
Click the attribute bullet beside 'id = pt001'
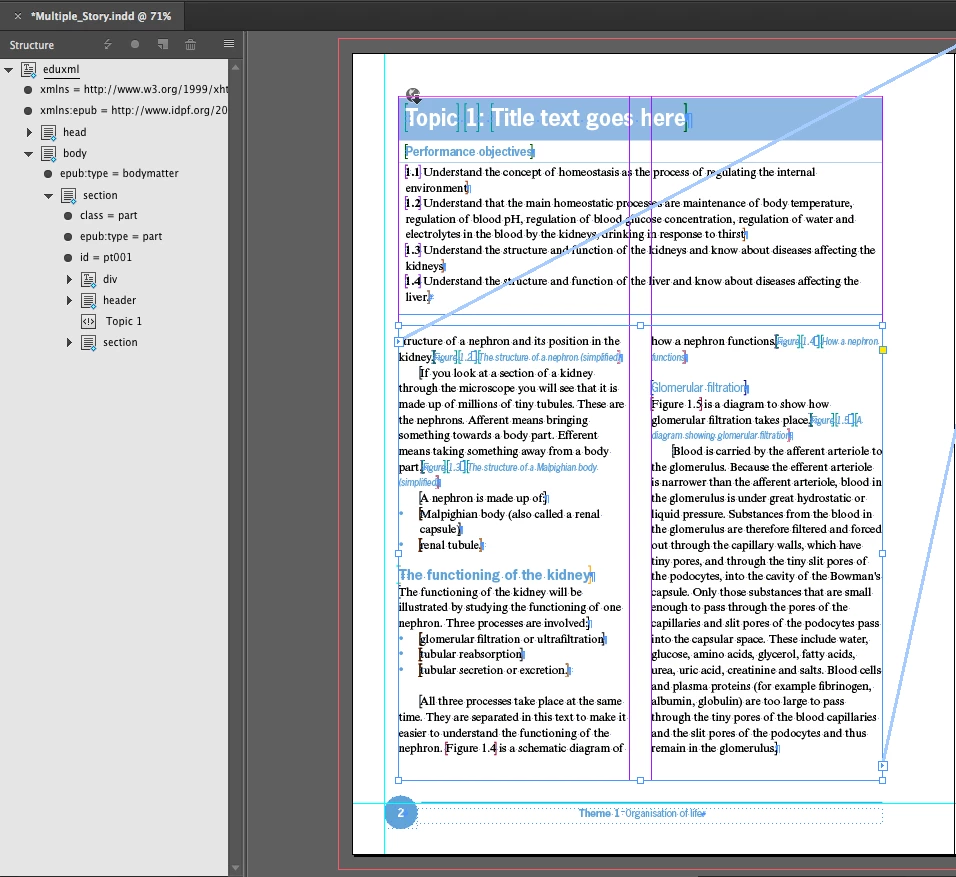click(x=68, y=257)
